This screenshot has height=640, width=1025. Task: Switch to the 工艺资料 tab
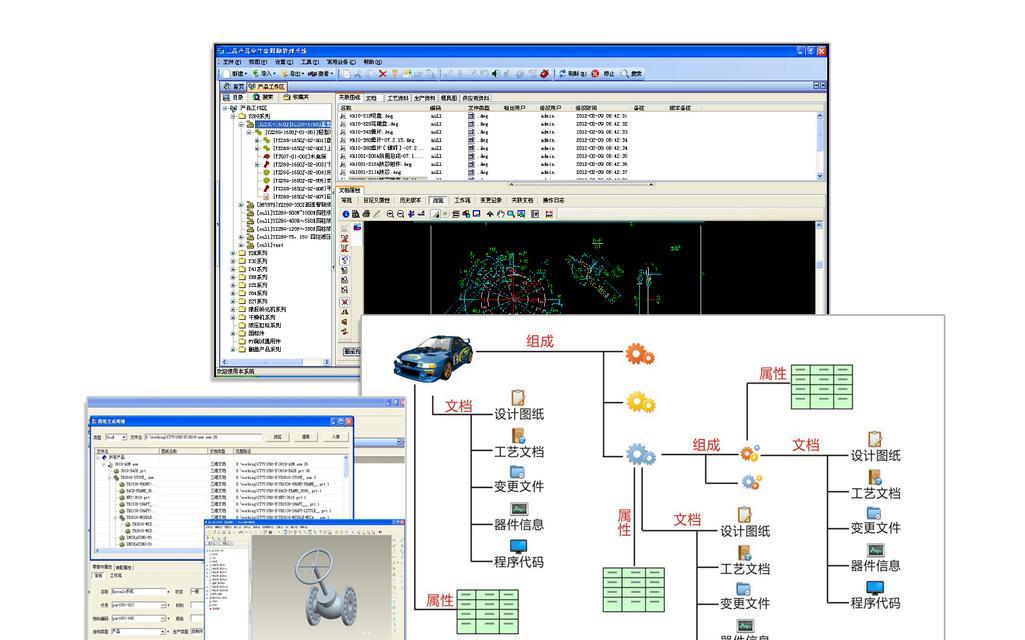coord(397,98)
